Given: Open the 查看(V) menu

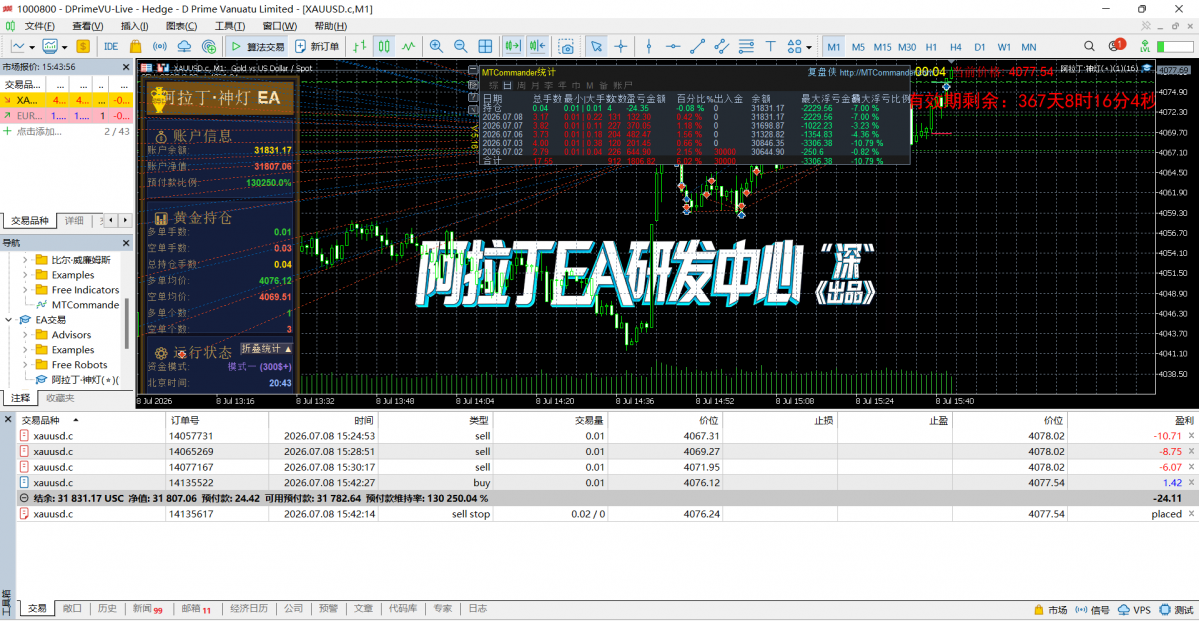Looking at the screenshot, I should [87, 26].
